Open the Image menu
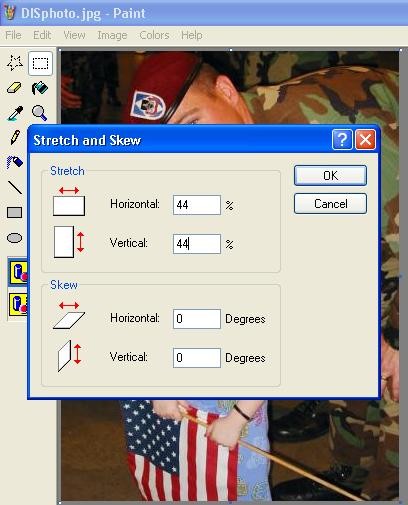This screenshot has height=505, width=408. 112,35
